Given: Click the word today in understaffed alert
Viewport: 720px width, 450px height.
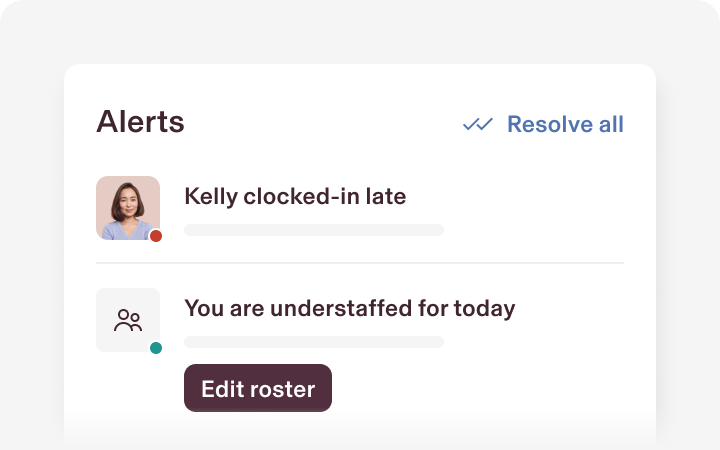Looking at the screenshot, I should [485, 308].
